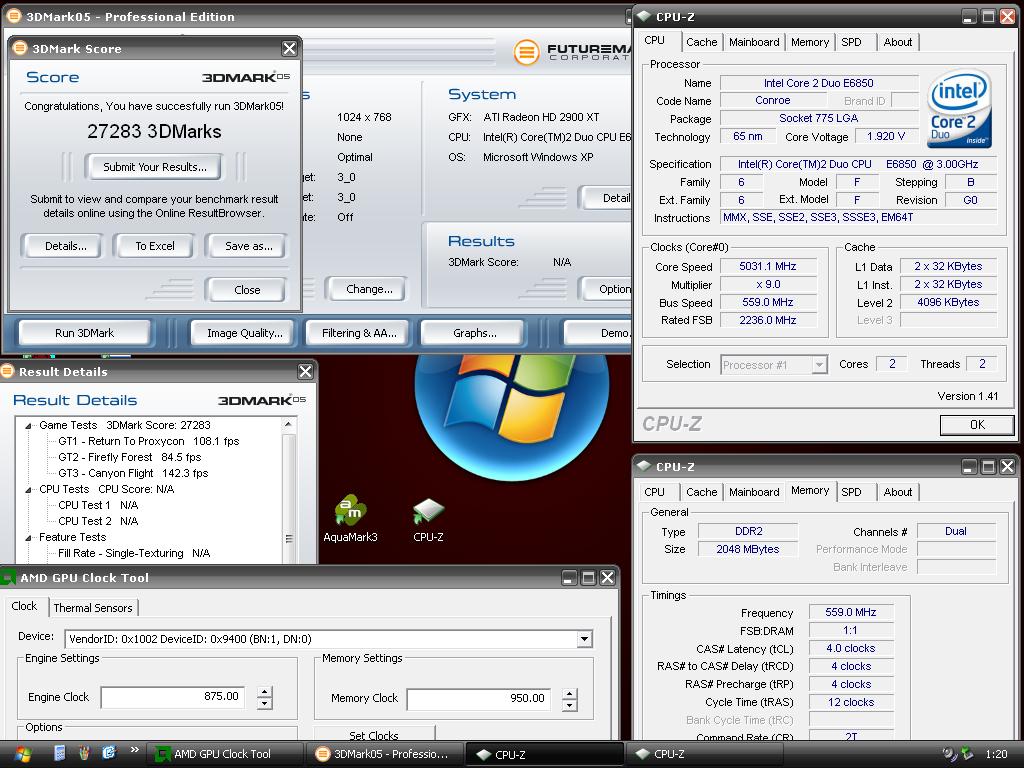Click the Result Details title bar icon
Screen dimensions: 1024x768
coord(7,371)
